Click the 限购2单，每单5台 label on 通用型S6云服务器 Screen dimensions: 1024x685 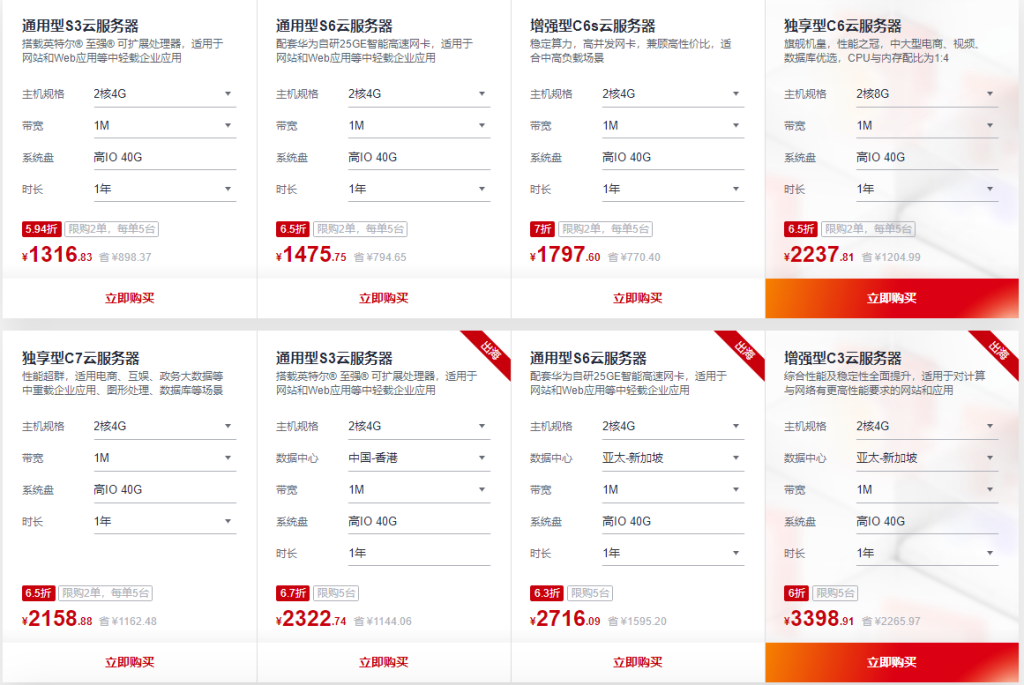tap(362, 229)
